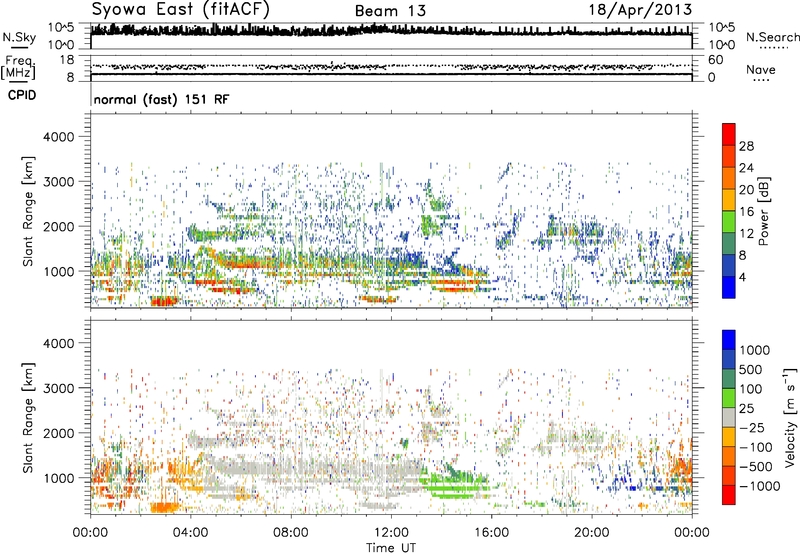The width and height of the screenshot is (800, 554).
Task: Select the Beam 13 header label
Action: pyautogui.click(x=390, y=11)
